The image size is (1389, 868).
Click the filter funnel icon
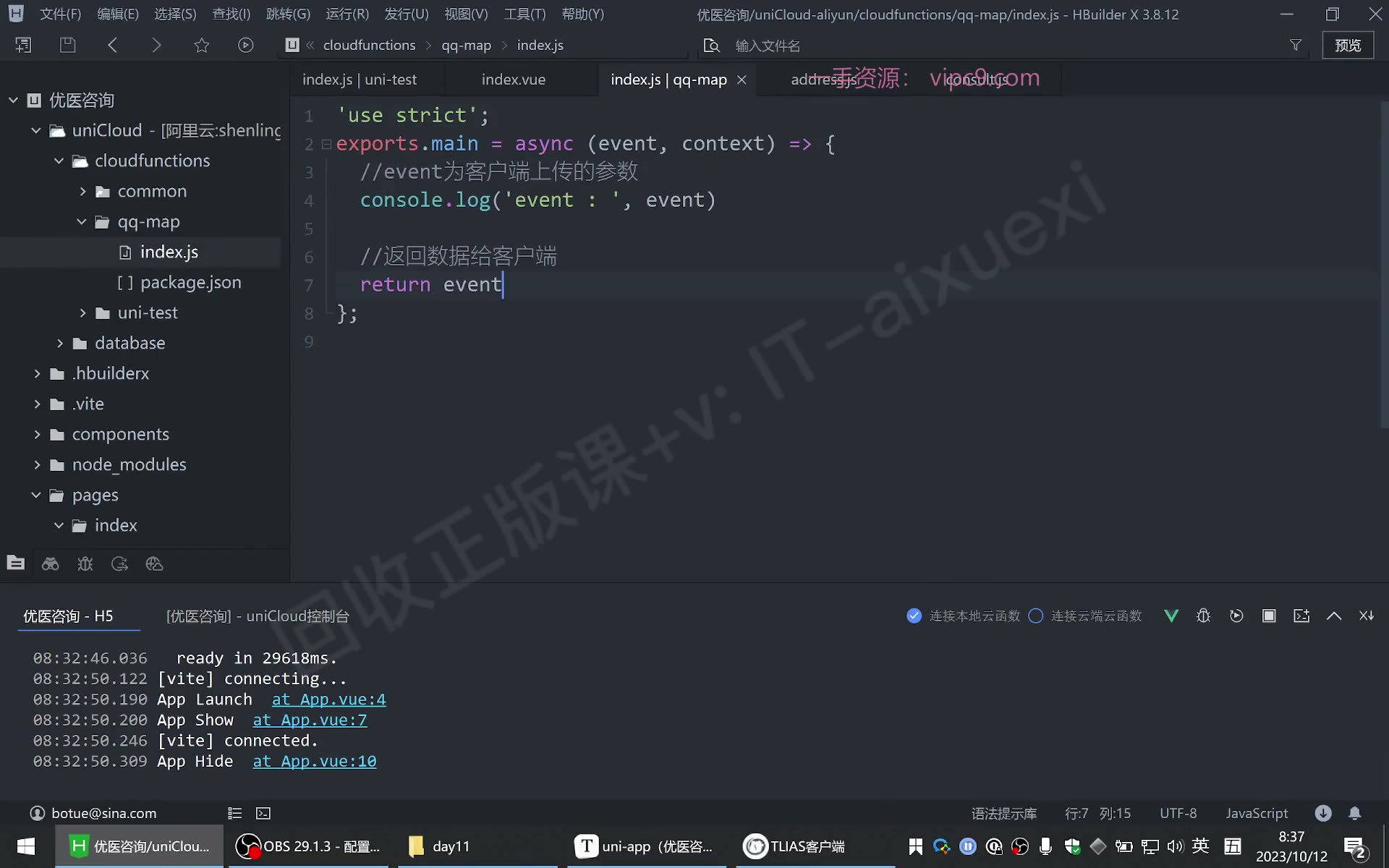[x=1296, y=45]
